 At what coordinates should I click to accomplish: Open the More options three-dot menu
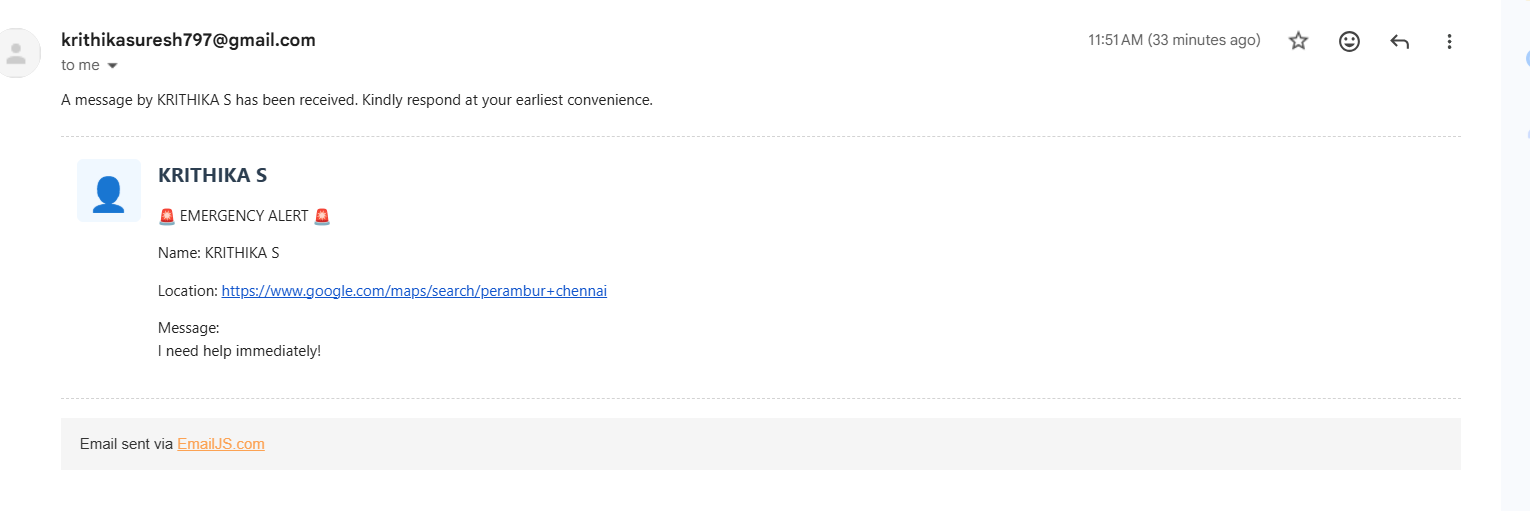(x=1450, y=41)
